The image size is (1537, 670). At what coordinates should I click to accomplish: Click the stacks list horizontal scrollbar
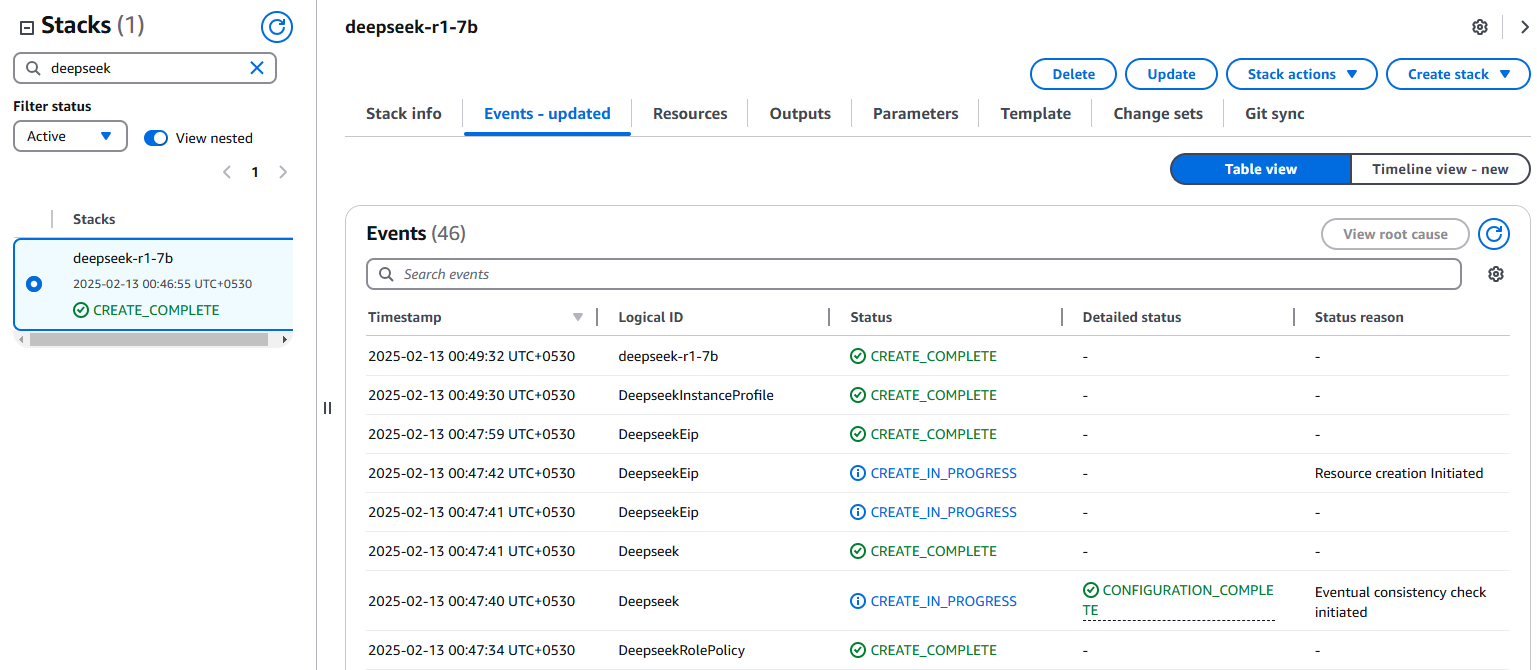[x=149, y=340]
